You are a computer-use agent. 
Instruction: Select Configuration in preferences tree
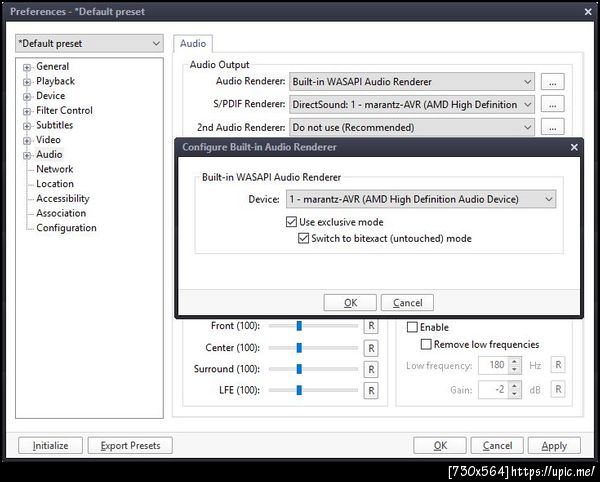tap(66, 228)
